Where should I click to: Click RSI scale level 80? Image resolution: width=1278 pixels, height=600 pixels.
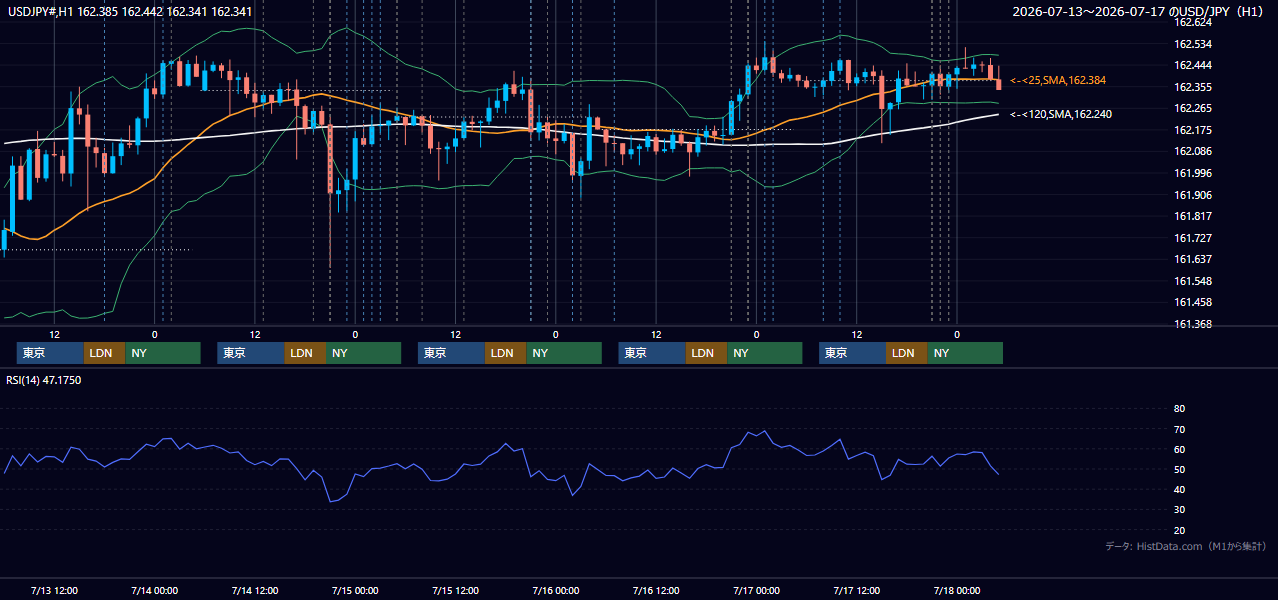click(1179, 409)
